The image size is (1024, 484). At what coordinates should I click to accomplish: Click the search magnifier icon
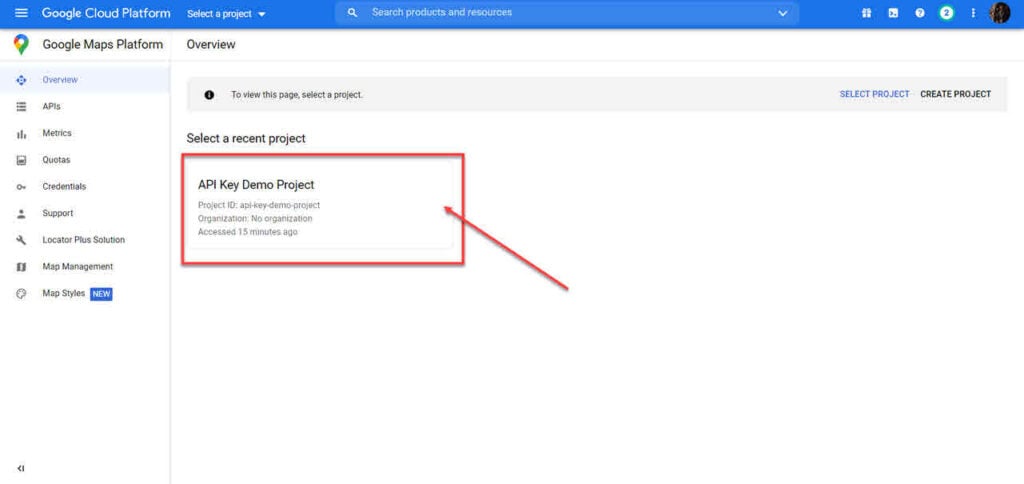click(x=353, y=13)
